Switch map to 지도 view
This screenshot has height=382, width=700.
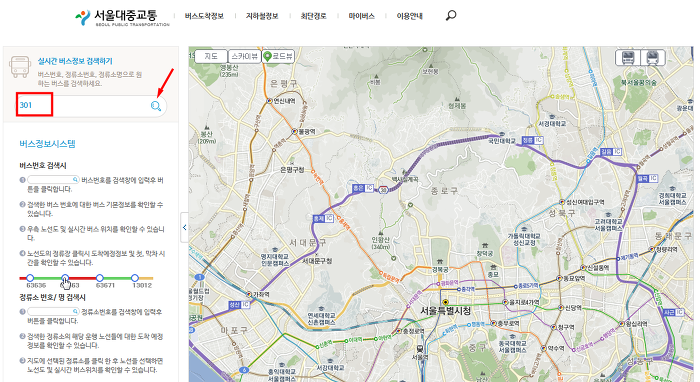point(211,56)
